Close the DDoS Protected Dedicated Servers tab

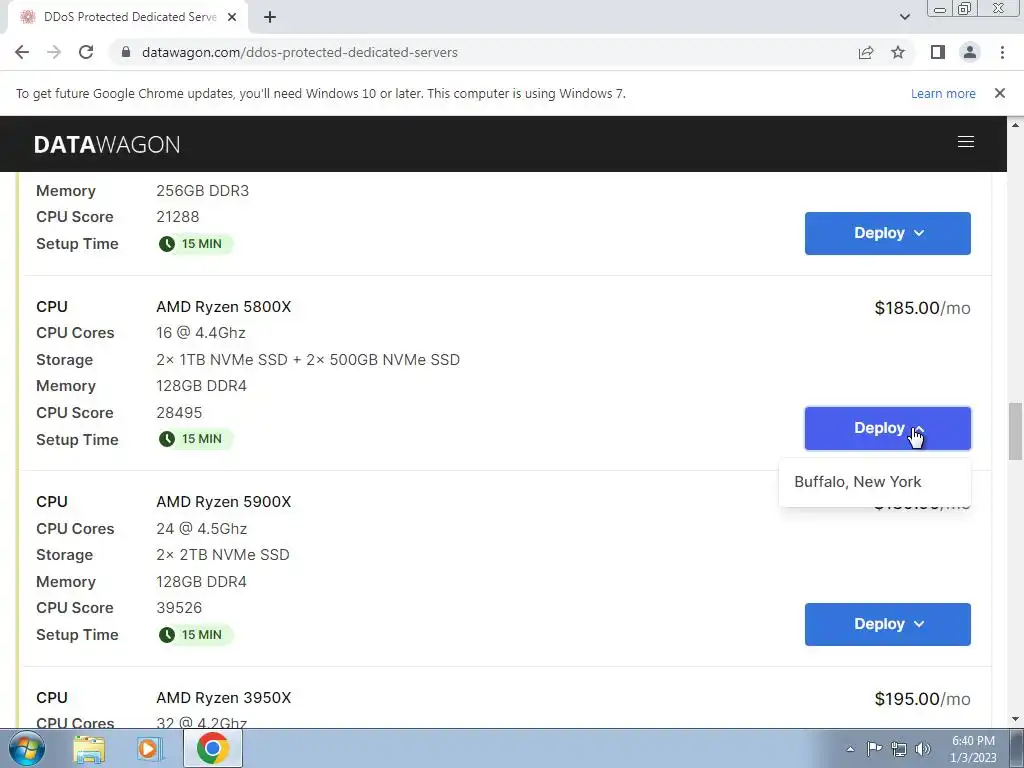tap(232, 17)
